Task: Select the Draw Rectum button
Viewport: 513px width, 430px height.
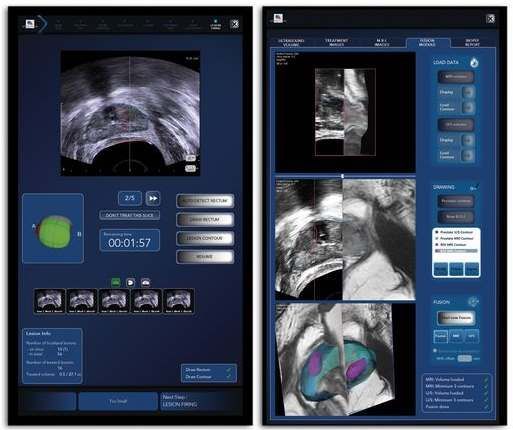Action: (205, 220)
